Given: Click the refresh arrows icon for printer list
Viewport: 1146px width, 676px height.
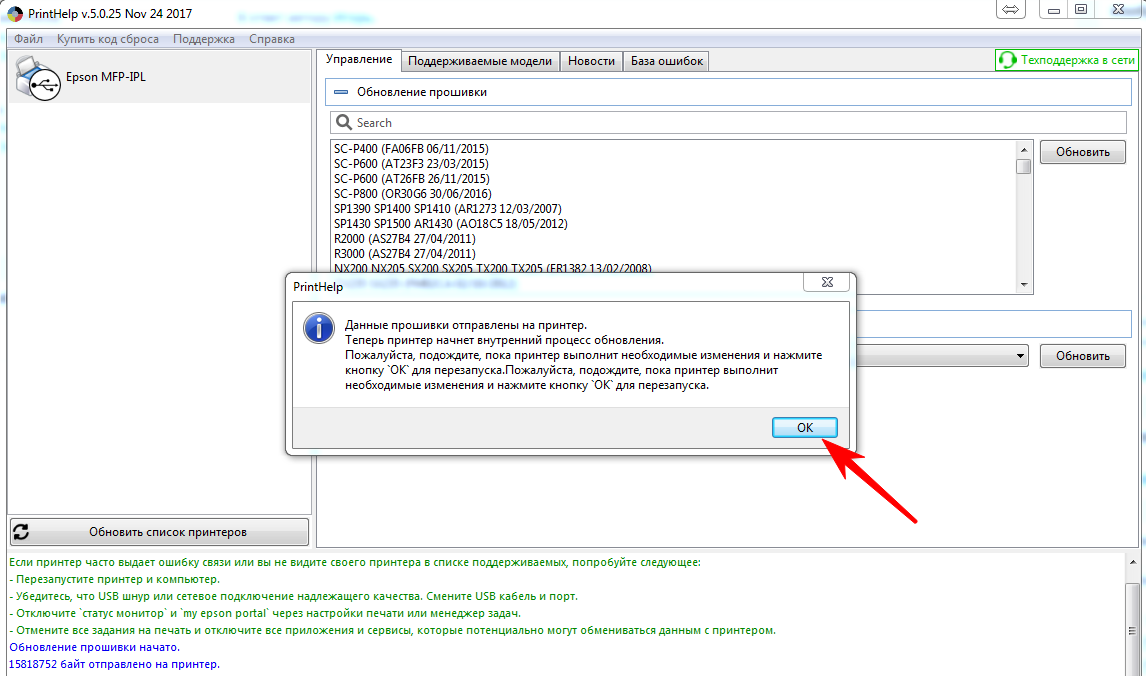Looking at the screenshot, I should [x=21, y=532].
